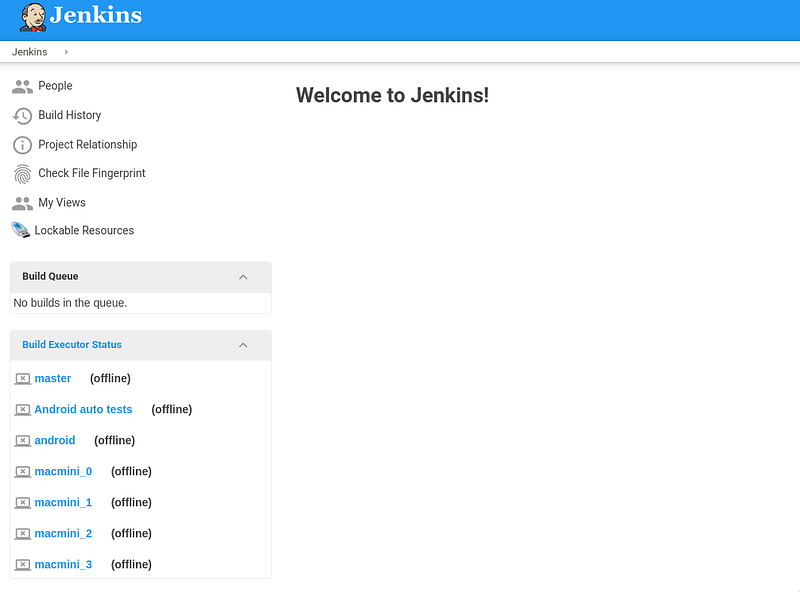Click the offline computer icon beside master

click(22, 379)
